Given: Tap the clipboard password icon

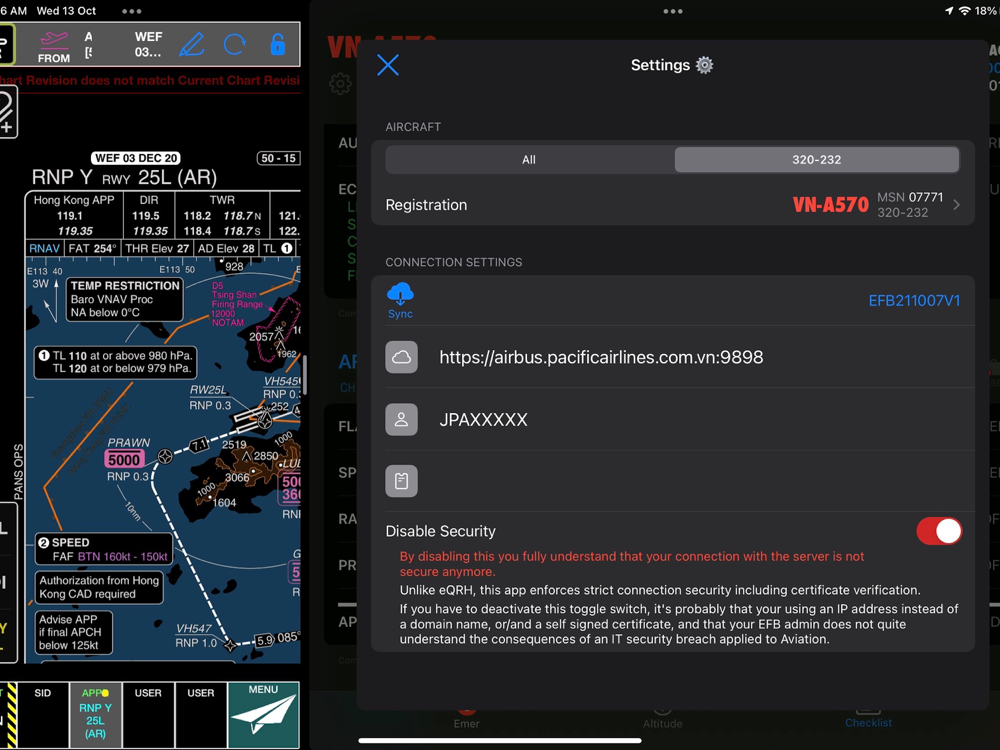Looking at the screenshot, I should (x=401, y=481).
